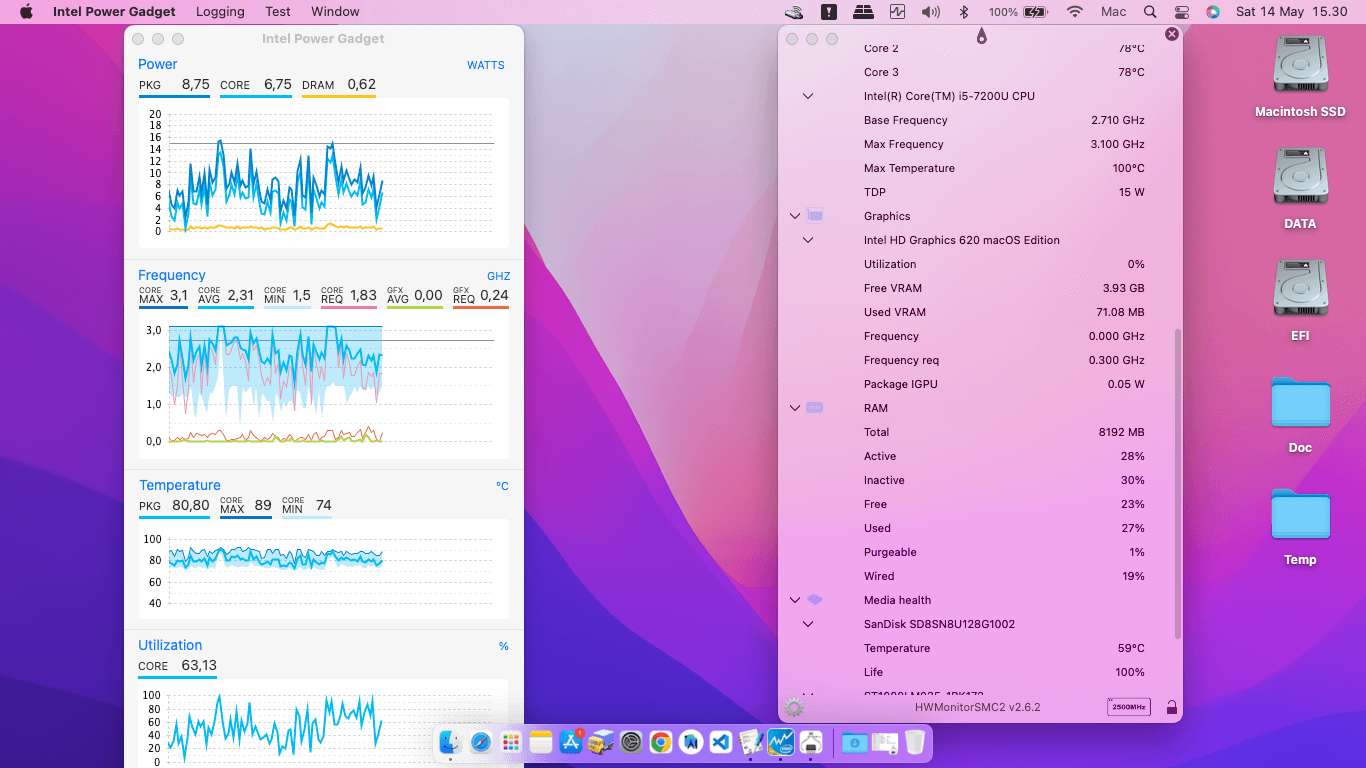This screenshot has height=768, width=1366.
Task: Launch Siri from menu bar
Action: pyautogui.click(x=1213, y=12)
